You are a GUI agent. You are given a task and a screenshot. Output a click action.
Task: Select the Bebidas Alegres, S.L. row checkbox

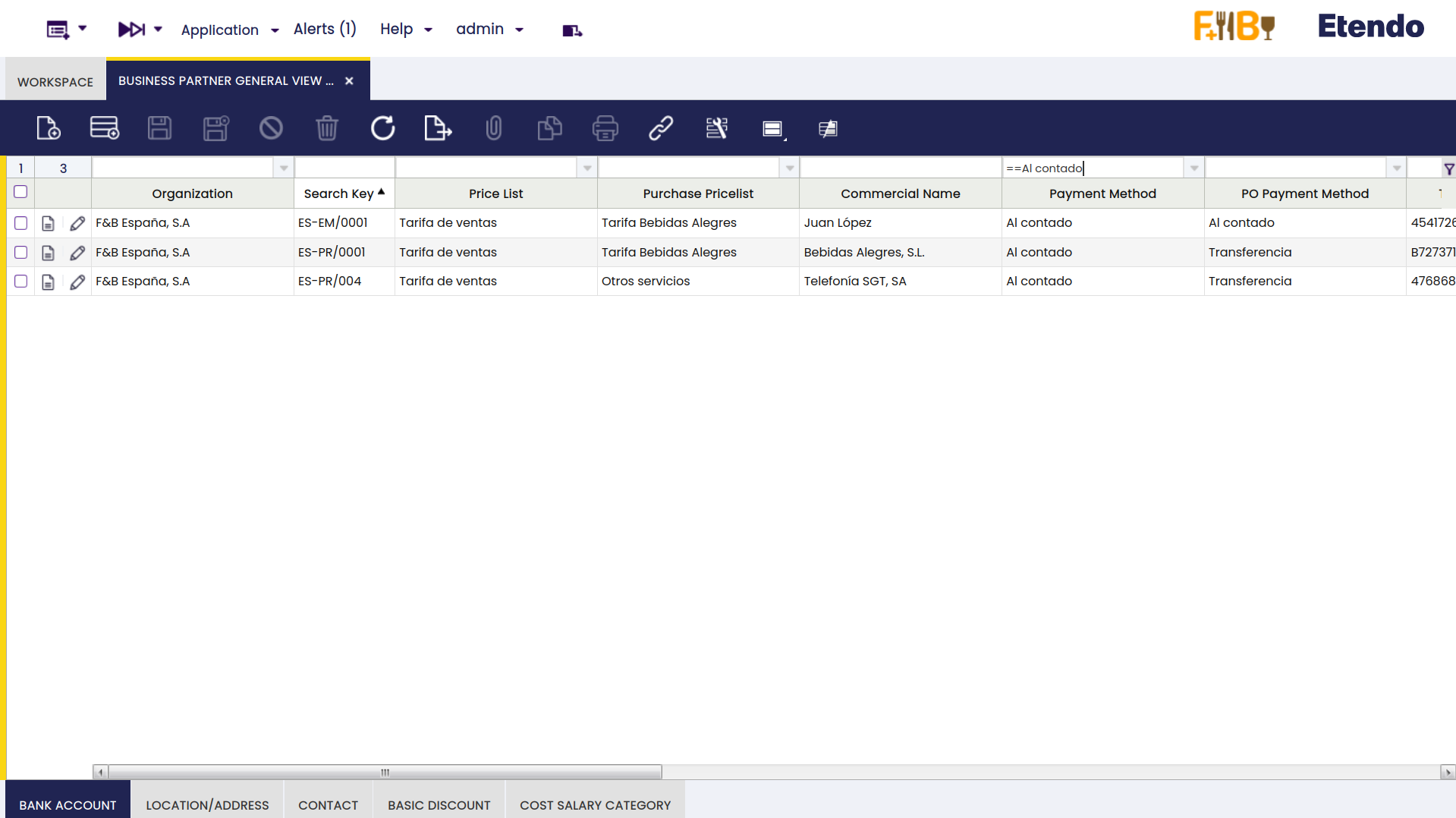click(x=20, y=252)
